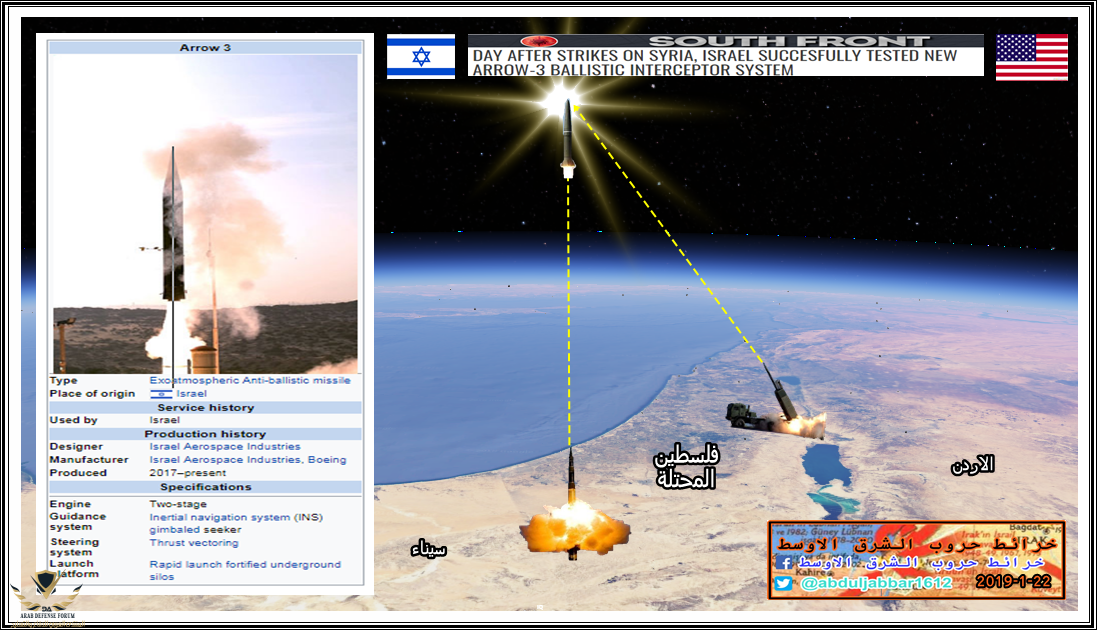Click the Used by label
The image size is (1097, 630).
point(73,420)
